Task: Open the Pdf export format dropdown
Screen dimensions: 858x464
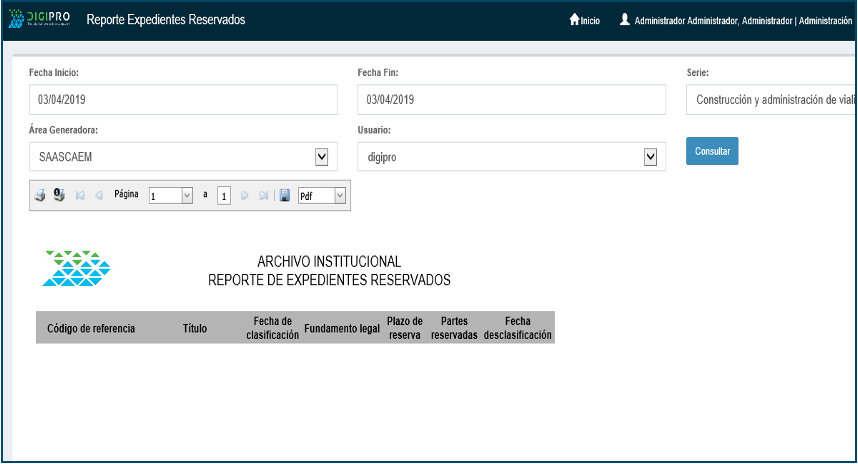Action: 340,196
